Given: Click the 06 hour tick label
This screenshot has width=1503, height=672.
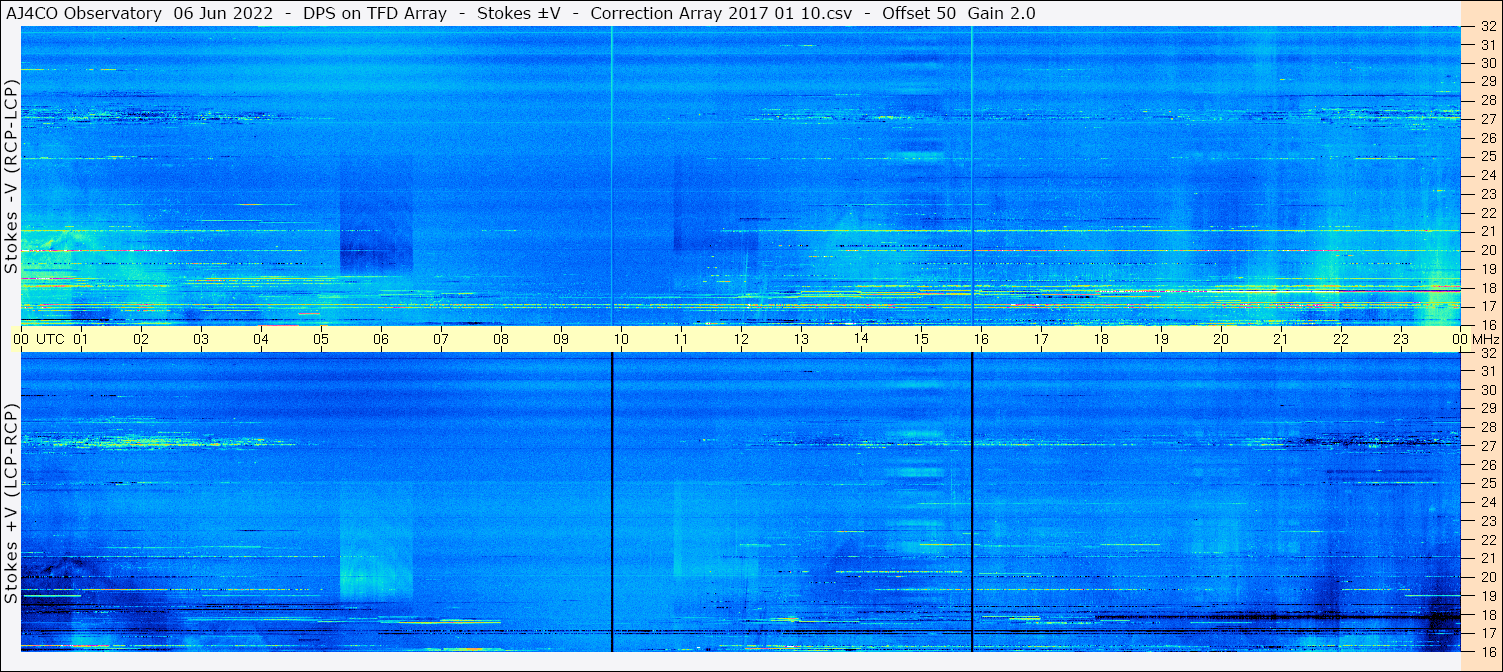Looking at the screenshot, I should pos(381,339).
